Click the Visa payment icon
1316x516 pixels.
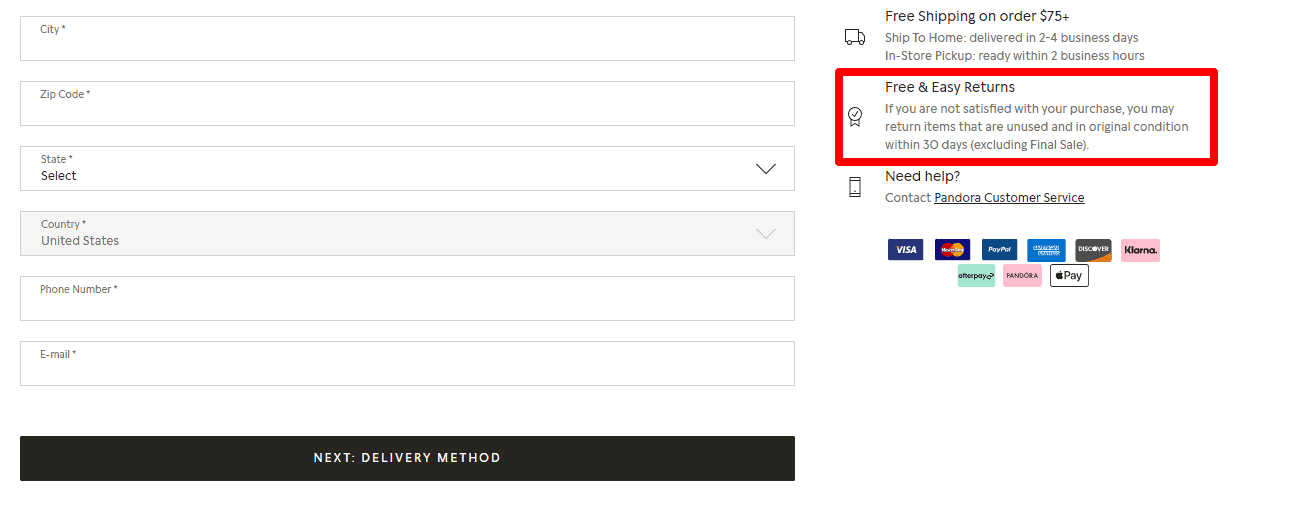[x=905, y=250]
